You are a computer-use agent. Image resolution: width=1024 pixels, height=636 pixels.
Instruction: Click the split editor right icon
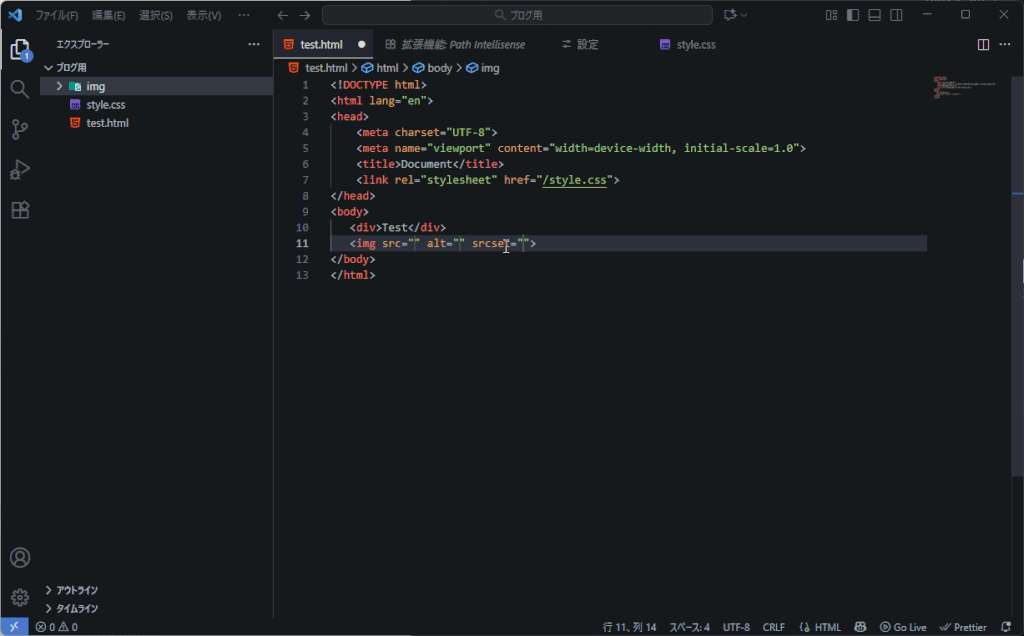click(x=983, y=45)
